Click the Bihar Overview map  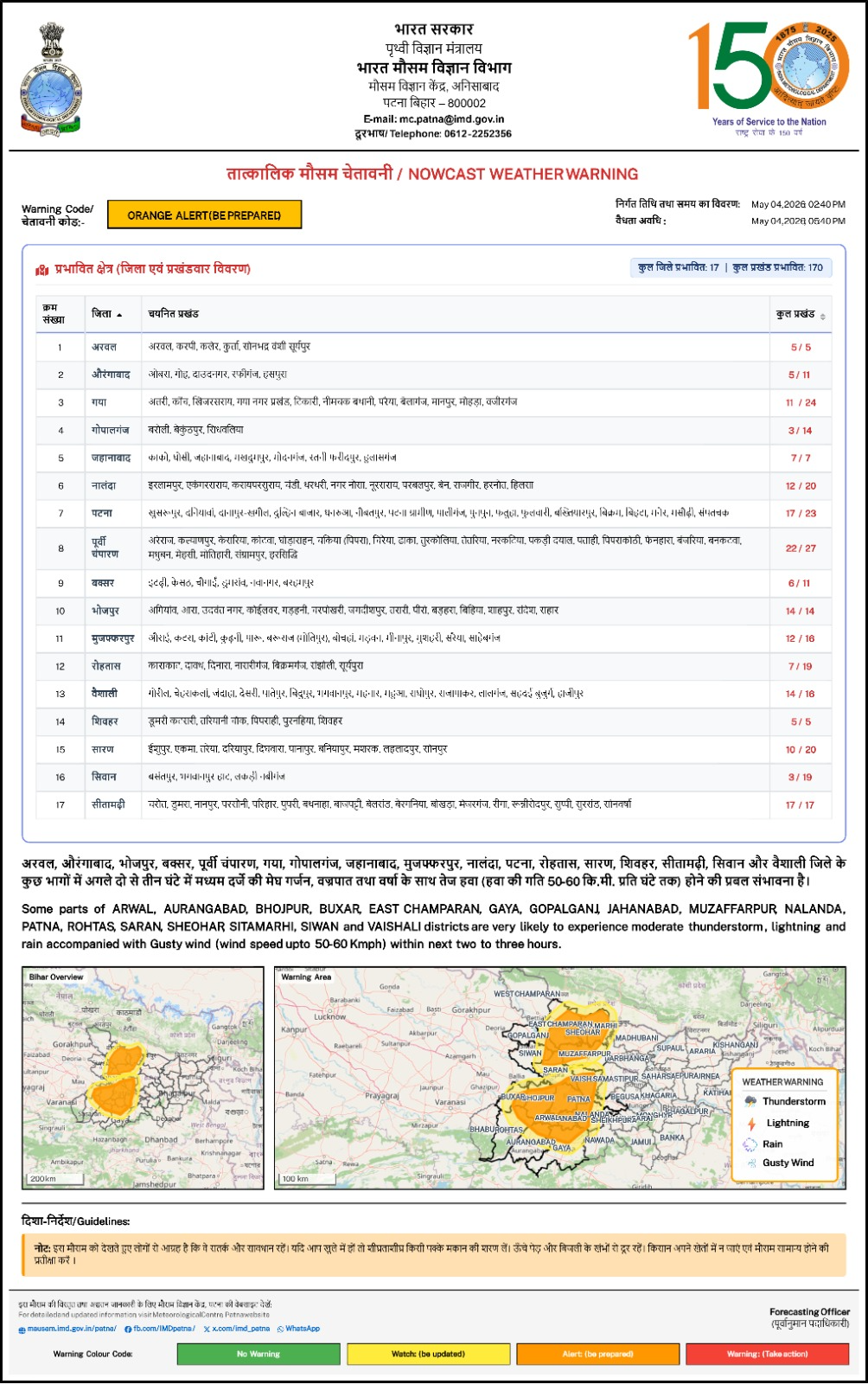click(143, 1078)
